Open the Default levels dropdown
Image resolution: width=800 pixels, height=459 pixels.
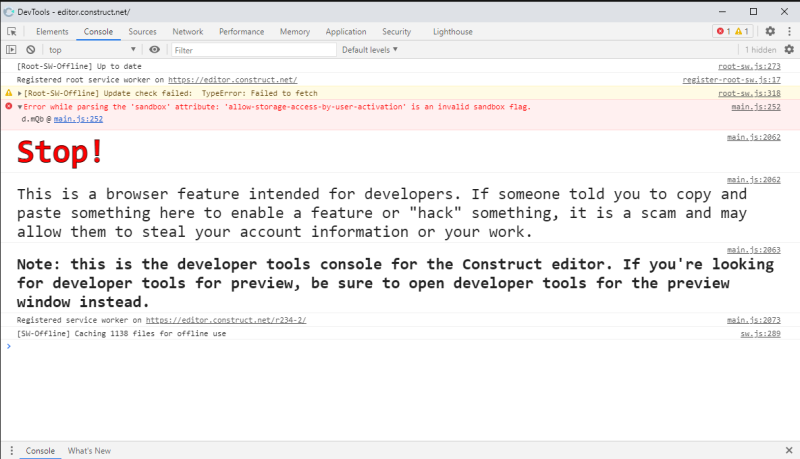coord(369,49)
